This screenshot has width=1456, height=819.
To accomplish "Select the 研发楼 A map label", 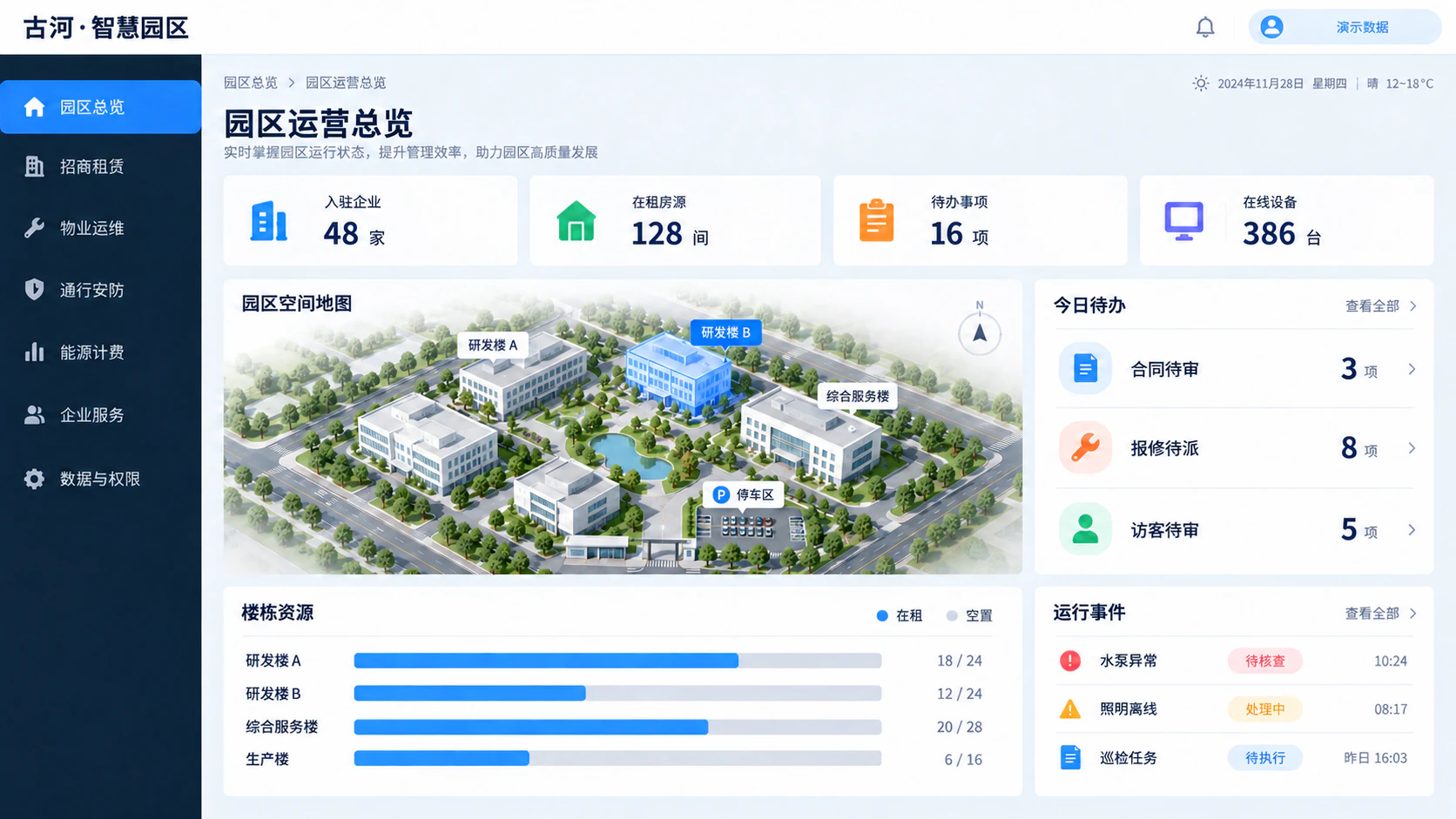I will point(493,345).
